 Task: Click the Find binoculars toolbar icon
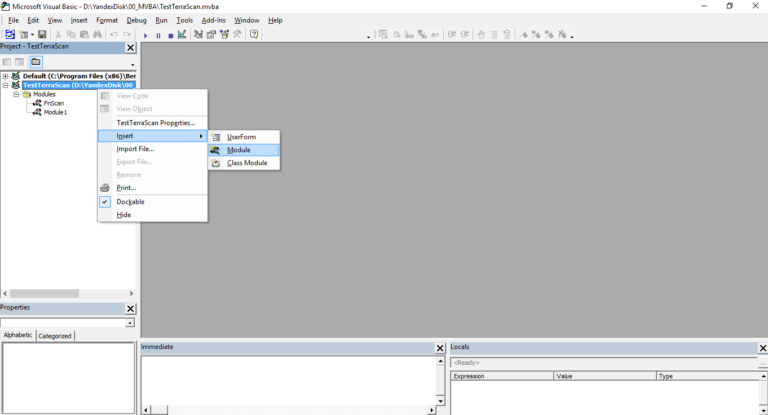coord(97,35)
